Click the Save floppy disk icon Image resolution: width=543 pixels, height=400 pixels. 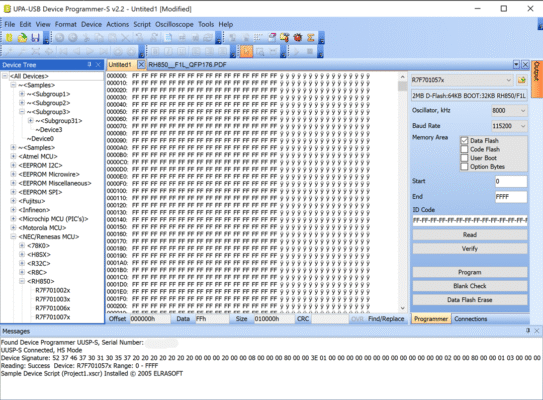click(x=35, y=37)
